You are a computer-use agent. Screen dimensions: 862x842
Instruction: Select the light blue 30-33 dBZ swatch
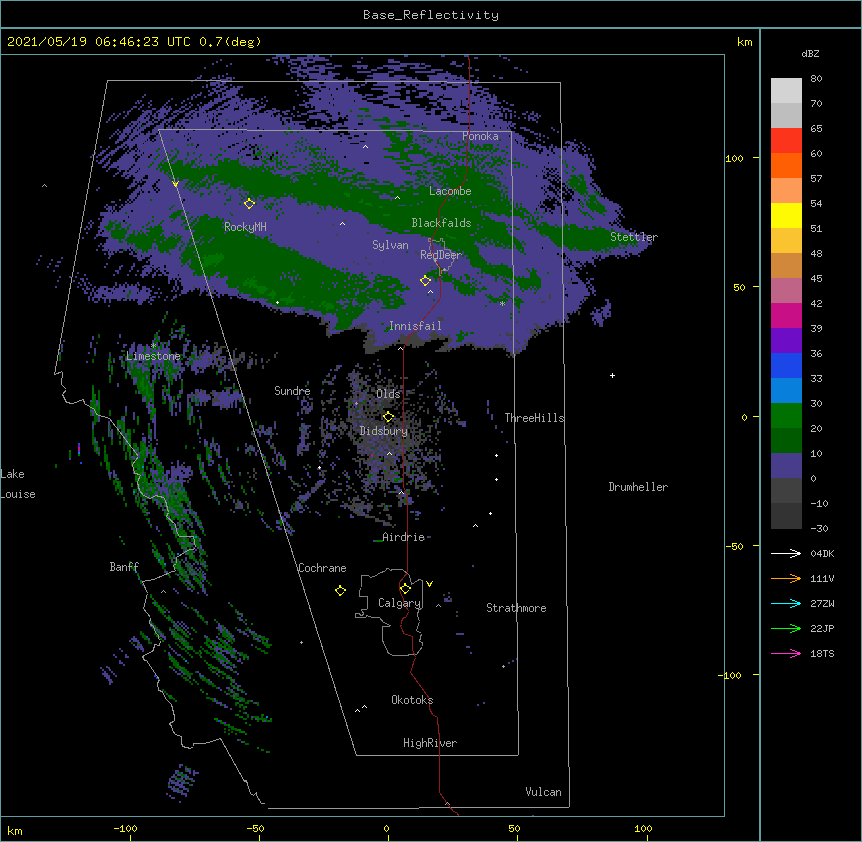click(786, 391)
